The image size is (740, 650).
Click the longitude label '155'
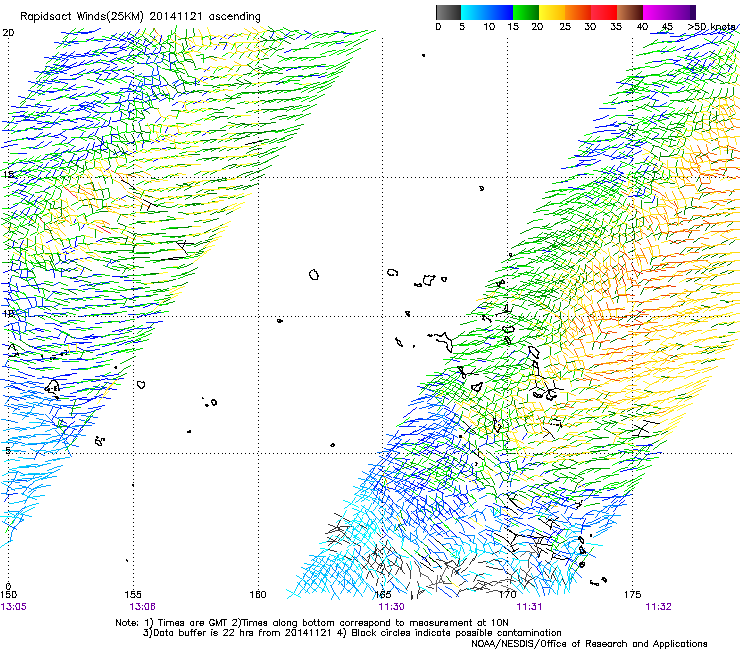133,595
